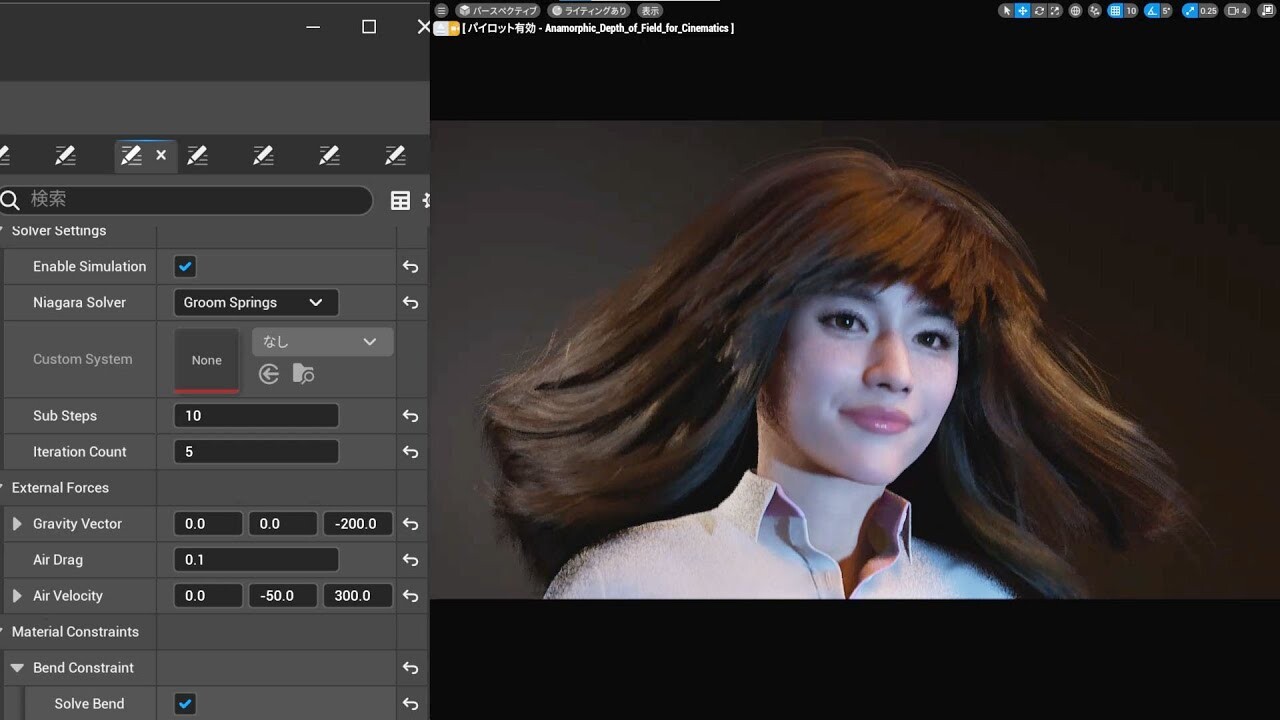Disable the Enable Simulation checkbox
This screenshot has width=1280, height=720.
pyautogui.click(x=184, y=266)
